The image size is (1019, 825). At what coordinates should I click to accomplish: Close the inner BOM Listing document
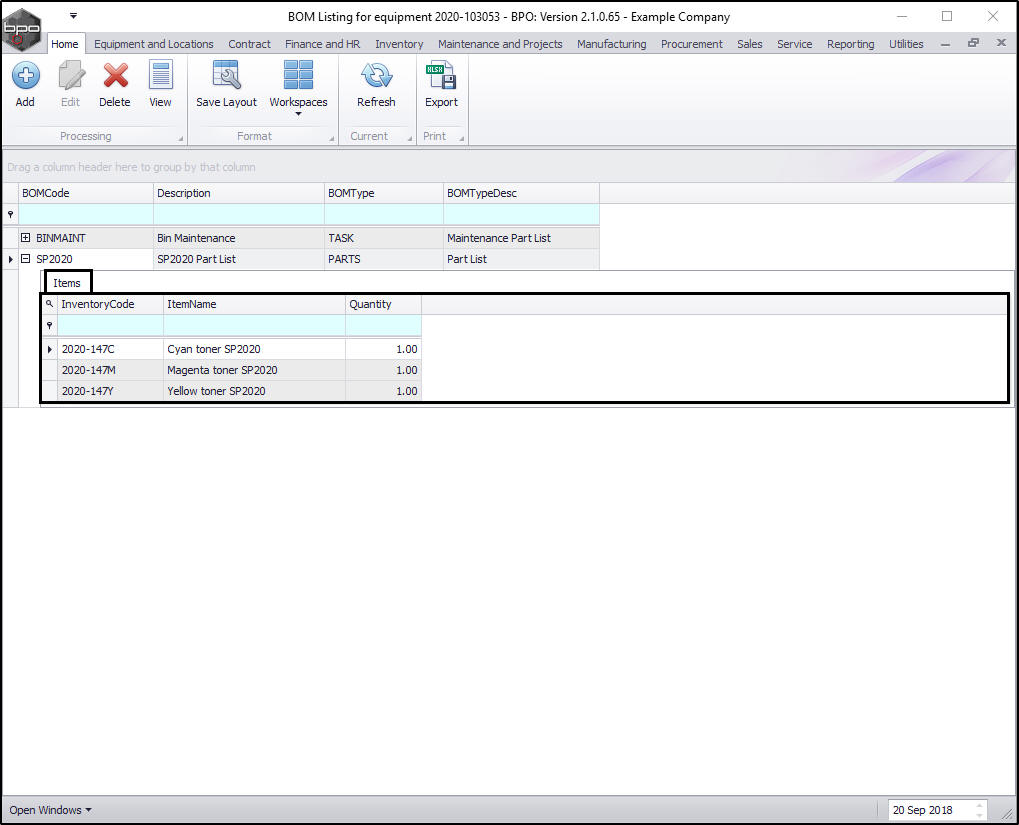[x=1001, y=43]
